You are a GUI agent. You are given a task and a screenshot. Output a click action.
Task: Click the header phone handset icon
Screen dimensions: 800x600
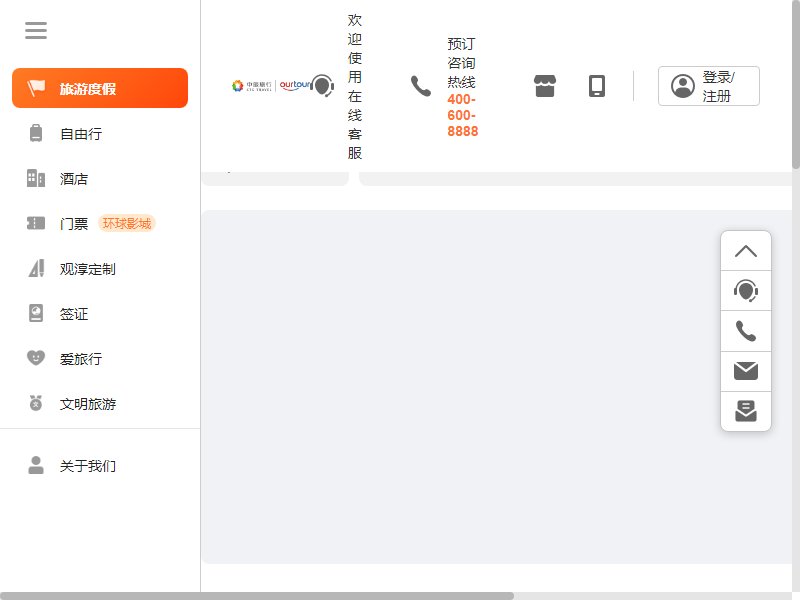(421, 86)
